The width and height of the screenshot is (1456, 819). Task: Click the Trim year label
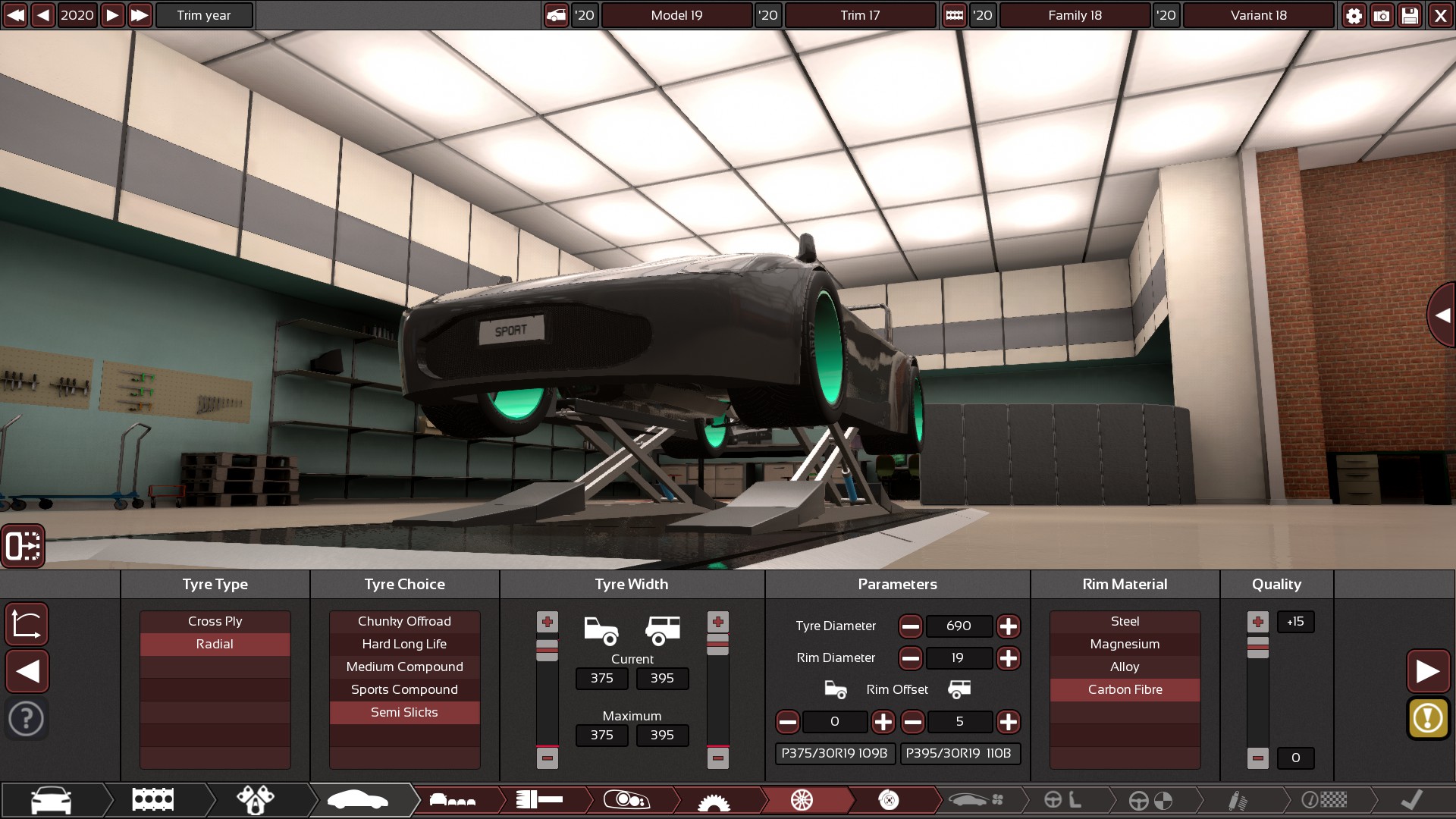(204, 15)
